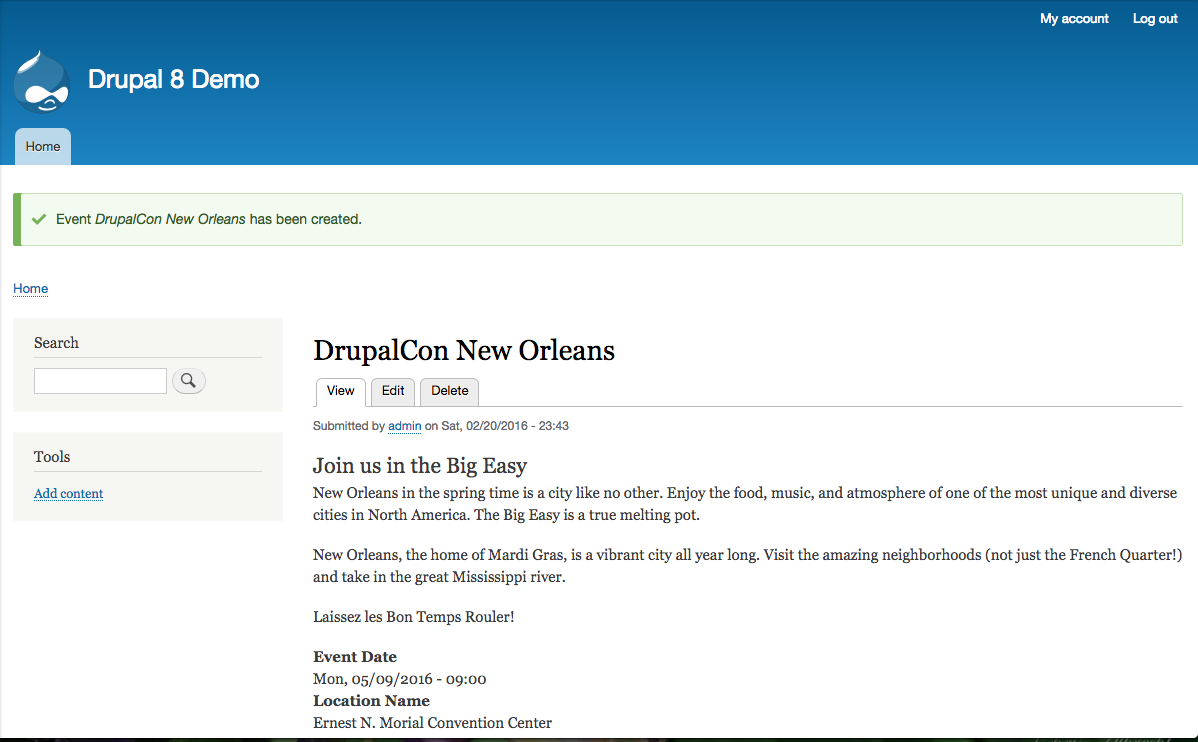Open the admin author link
This screenshot has height=742, width=1198.
(x=405, y=426)
